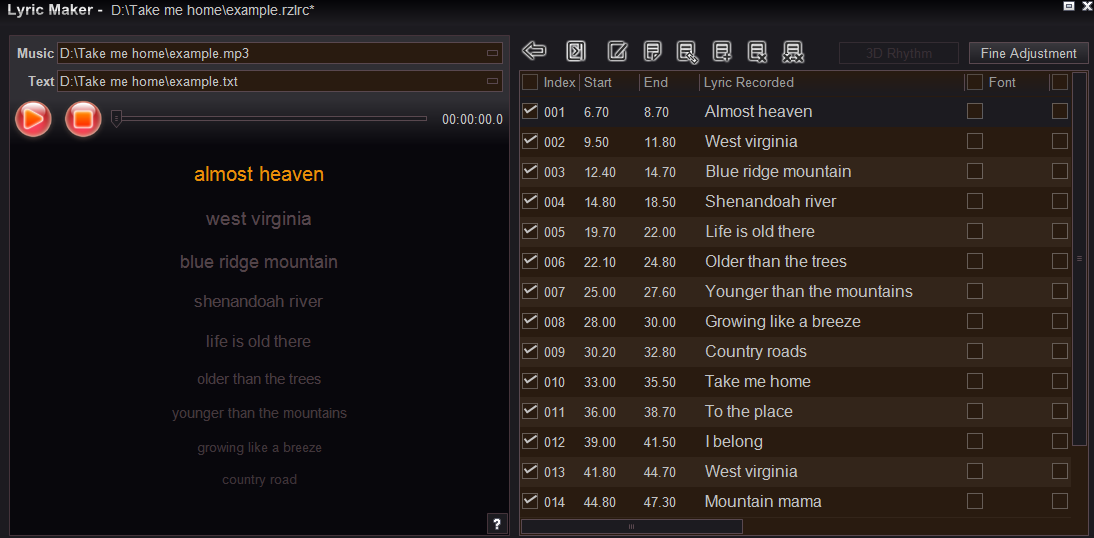The image size is (1094, 538).
Task: Click end time 44.70 in row 013
Action: tap(659, 472)
